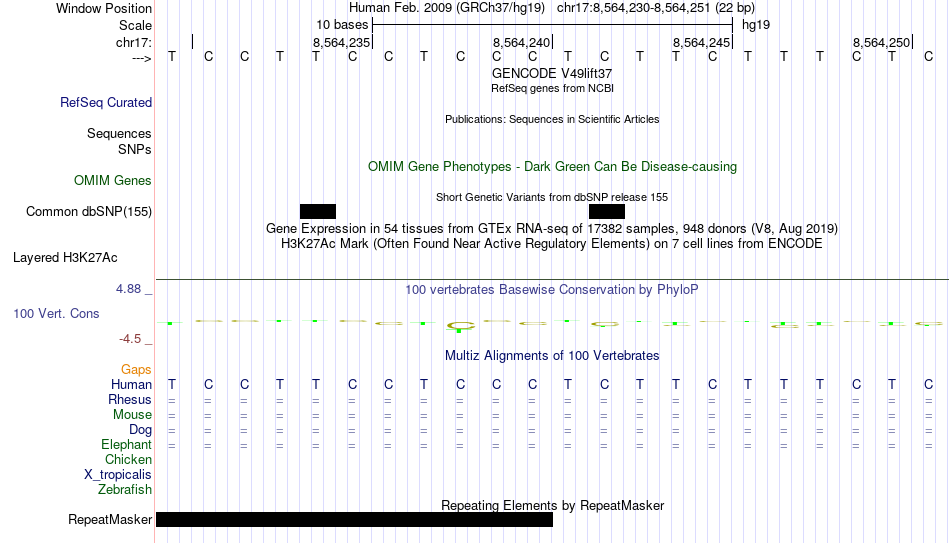Click the Gaps label in Multiz alignment
950x543 pixels.
(x=136, y=370)
